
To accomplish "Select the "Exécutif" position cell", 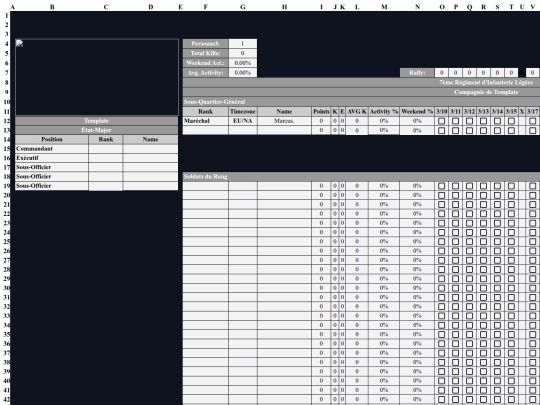I will [52, 158].
